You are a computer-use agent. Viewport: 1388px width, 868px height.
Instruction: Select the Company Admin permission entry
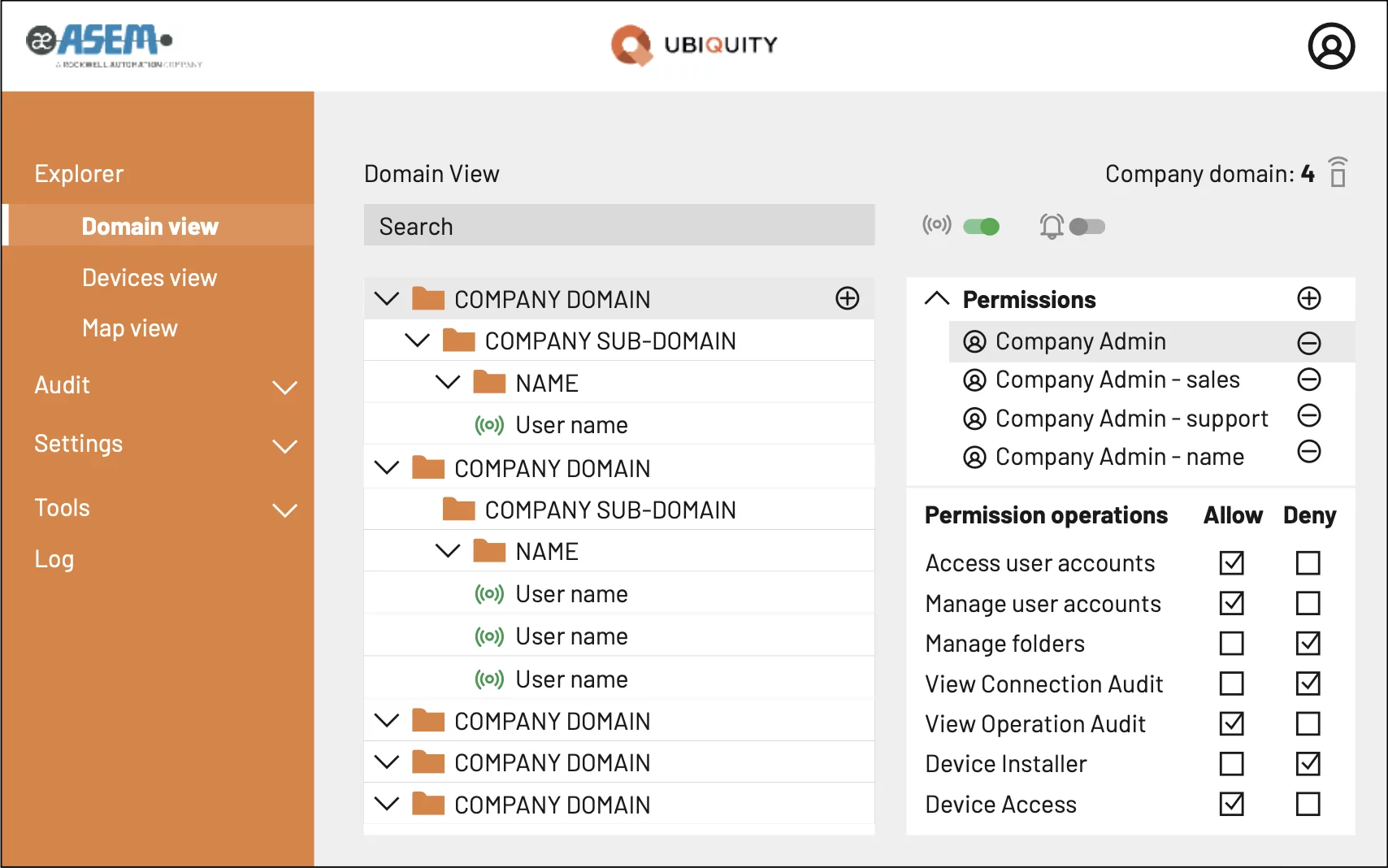coord(1080,341)
